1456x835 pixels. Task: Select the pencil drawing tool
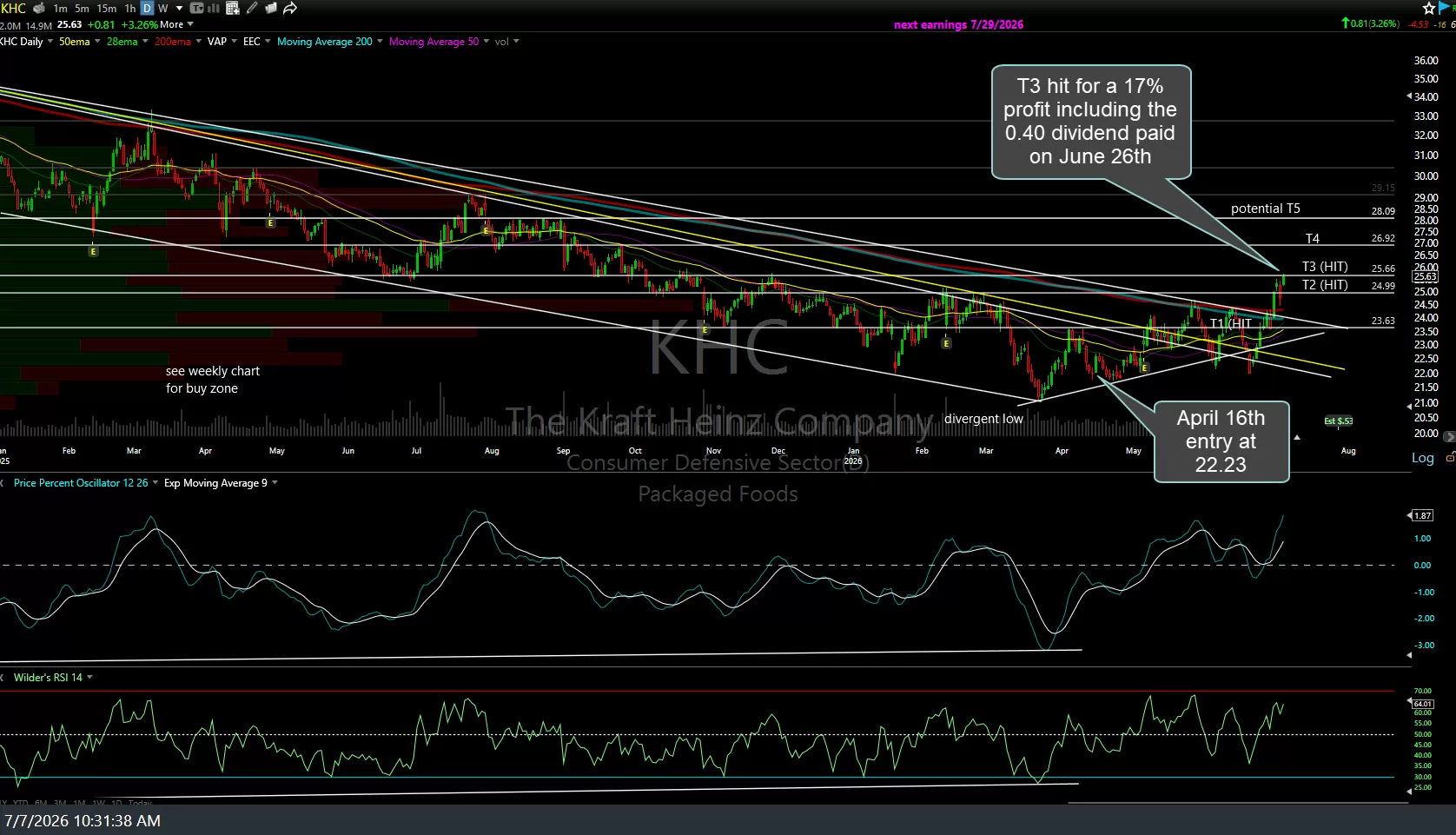point(252,8)
